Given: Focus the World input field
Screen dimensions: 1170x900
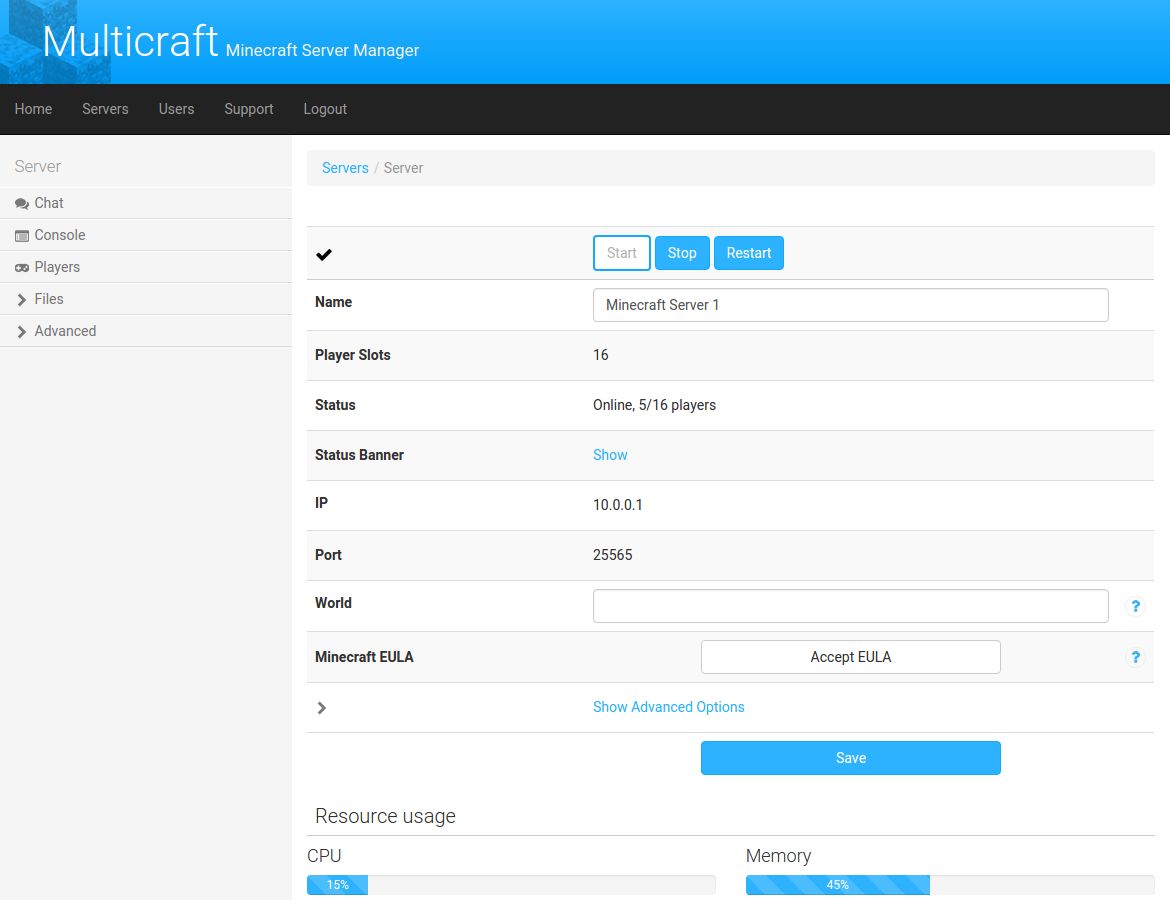Looking at the screenshot, I should click(x=851, y=606).
